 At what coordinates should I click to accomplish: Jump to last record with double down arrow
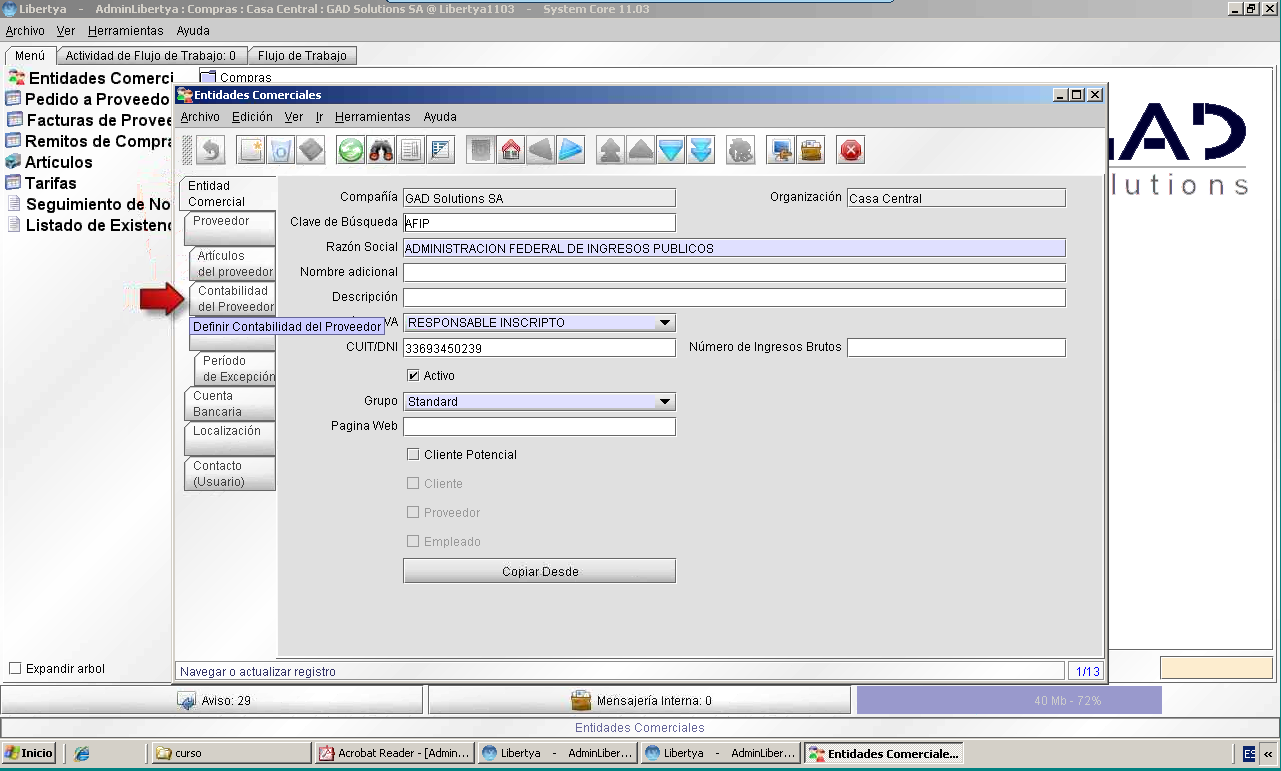coord(701,150)
